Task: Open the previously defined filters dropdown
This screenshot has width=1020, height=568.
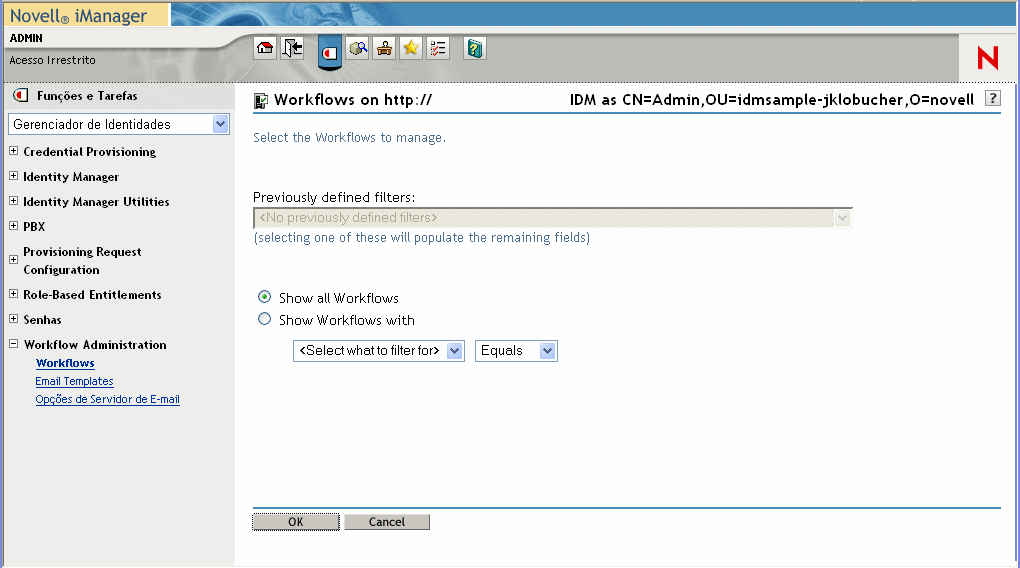Action: 552,218
